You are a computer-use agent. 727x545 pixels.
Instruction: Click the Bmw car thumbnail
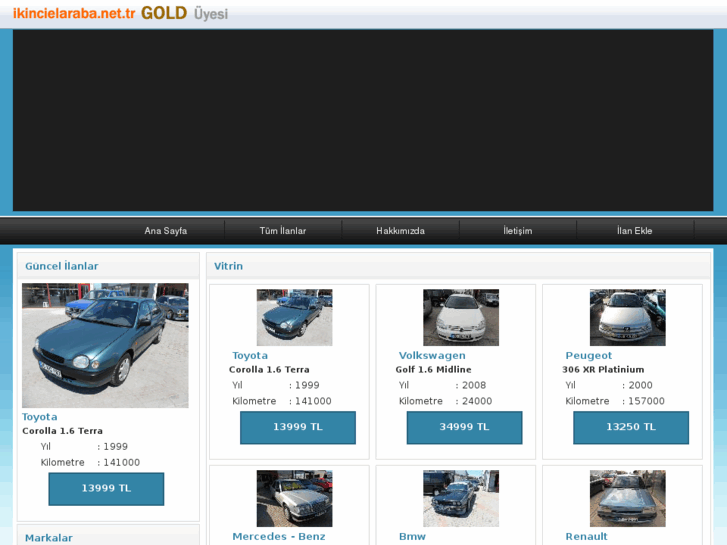point(461,498)
